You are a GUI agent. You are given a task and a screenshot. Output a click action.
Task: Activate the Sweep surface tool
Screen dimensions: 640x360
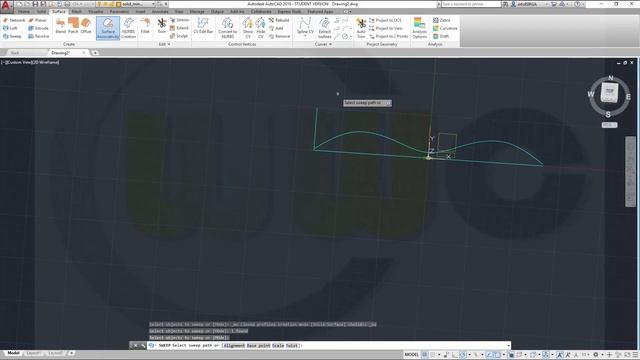coord(12,36)
